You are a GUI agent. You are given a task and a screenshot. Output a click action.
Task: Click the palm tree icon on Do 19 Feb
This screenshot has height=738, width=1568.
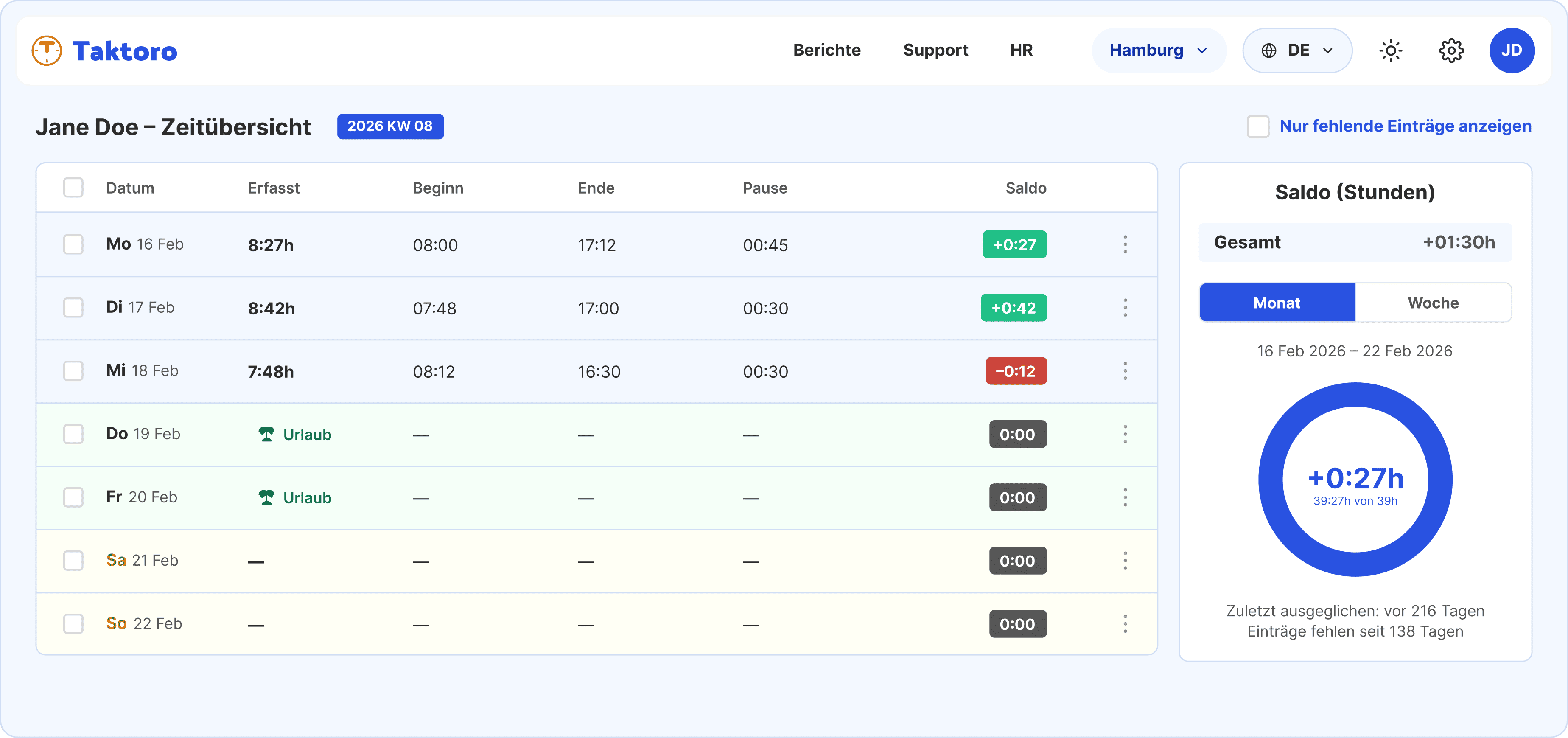(x=266, y=434)
